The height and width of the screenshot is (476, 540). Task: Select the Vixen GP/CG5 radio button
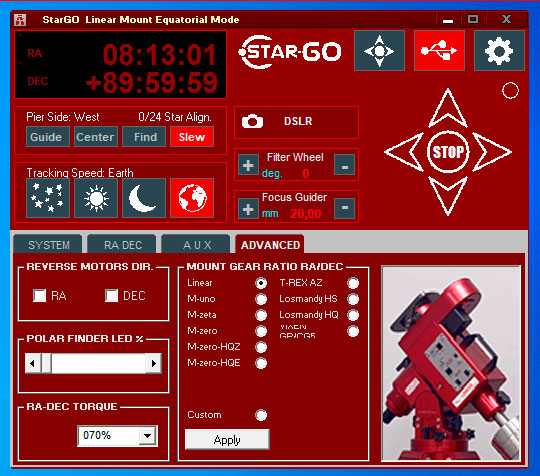tap(353, 331)
